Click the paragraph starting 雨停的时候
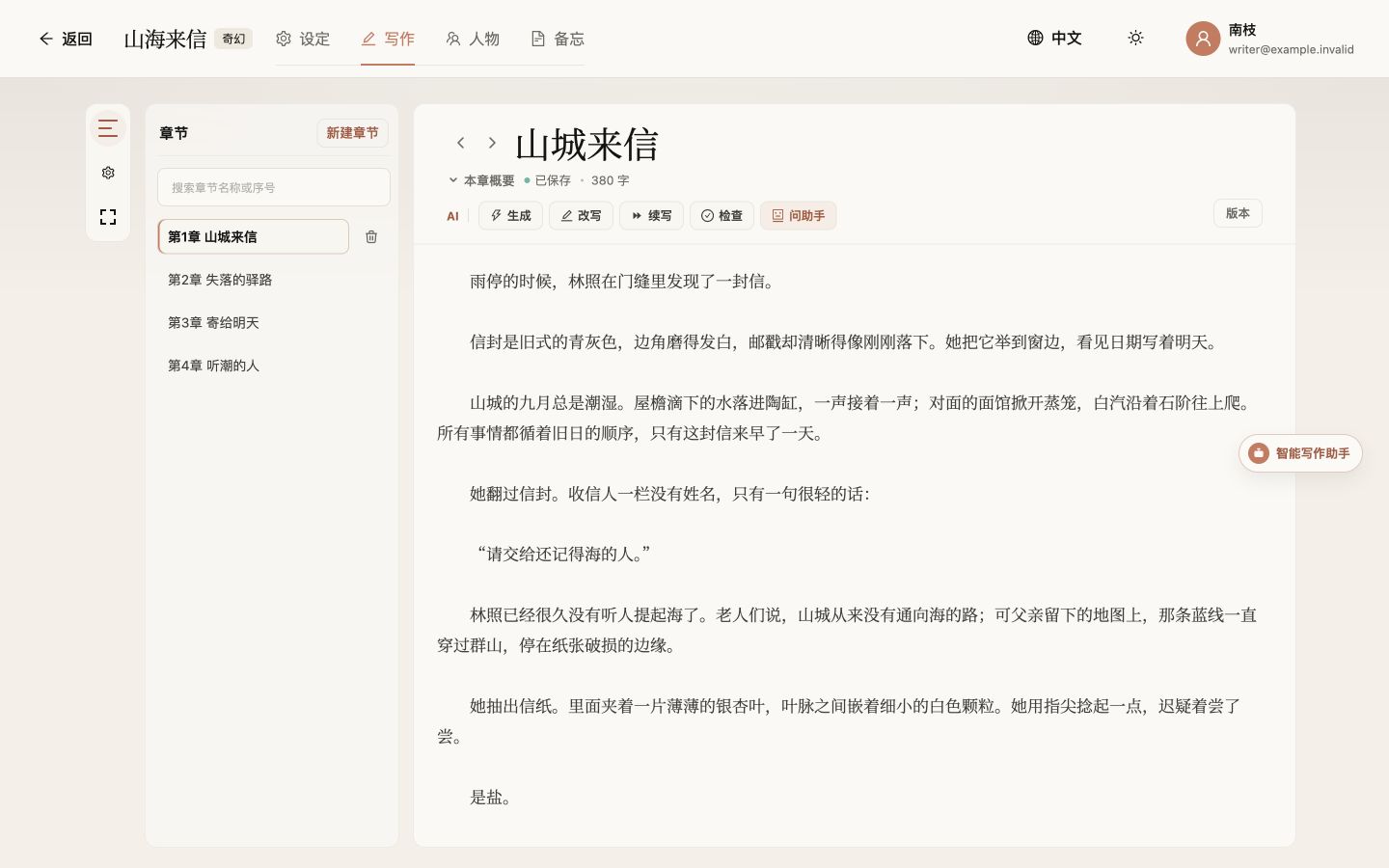 (622, 281)
